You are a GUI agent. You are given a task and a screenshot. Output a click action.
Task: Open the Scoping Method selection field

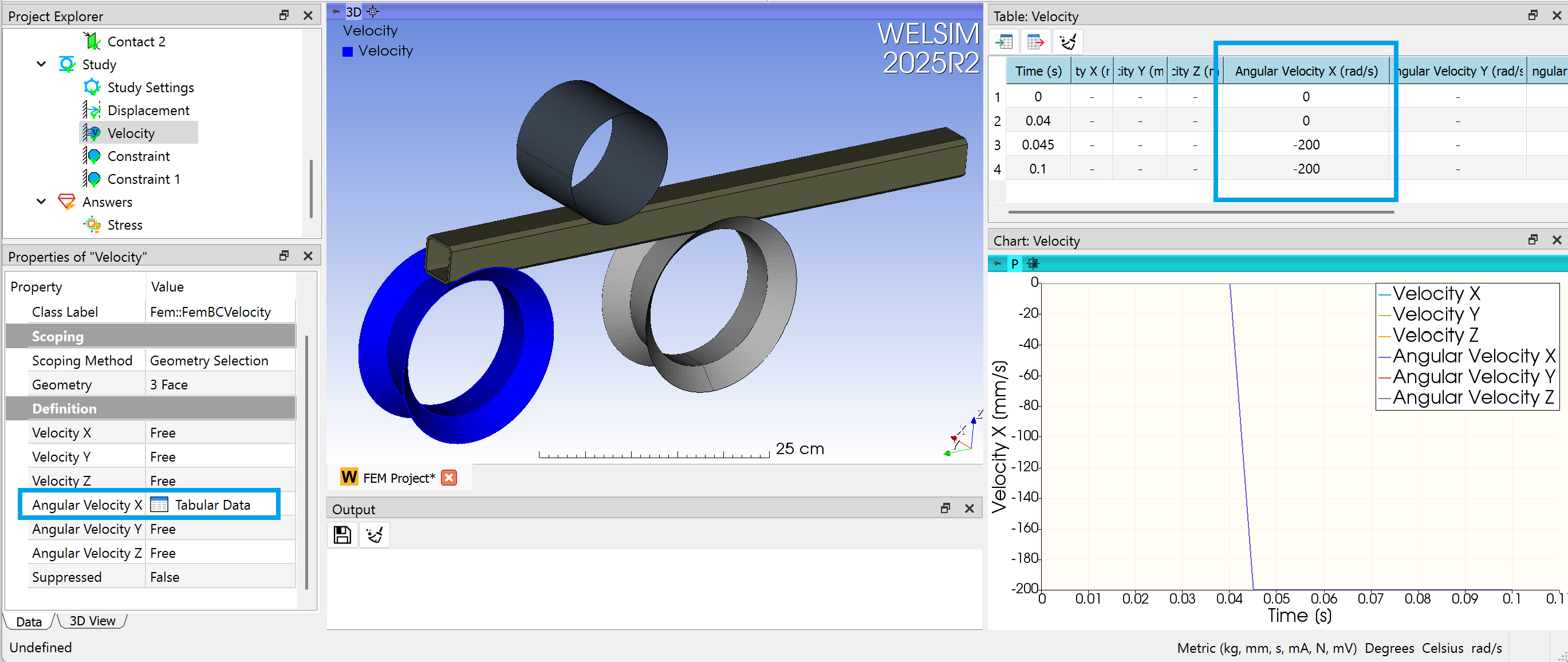pos(210,360)
